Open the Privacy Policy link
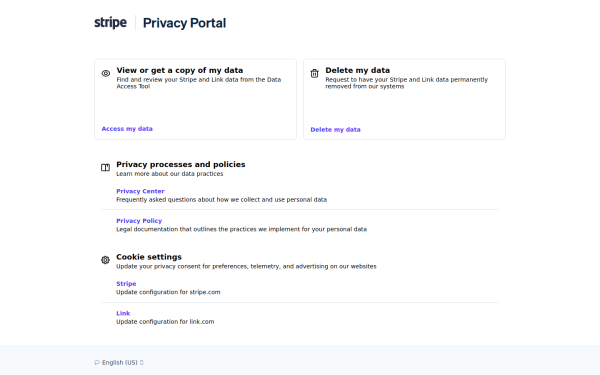 click(x=139, y=221)
